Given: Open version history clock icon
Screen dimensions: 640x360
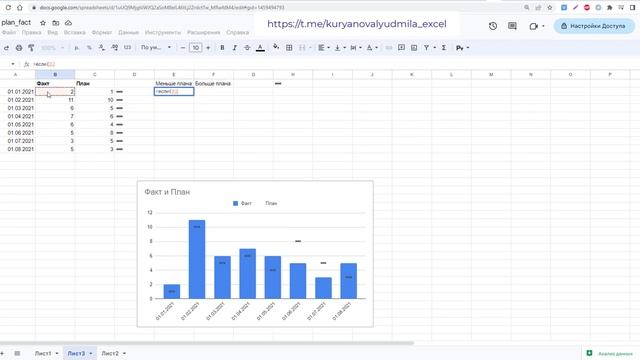Looking at the screenshot, I should pyautogui.click(x=493, y=26).
